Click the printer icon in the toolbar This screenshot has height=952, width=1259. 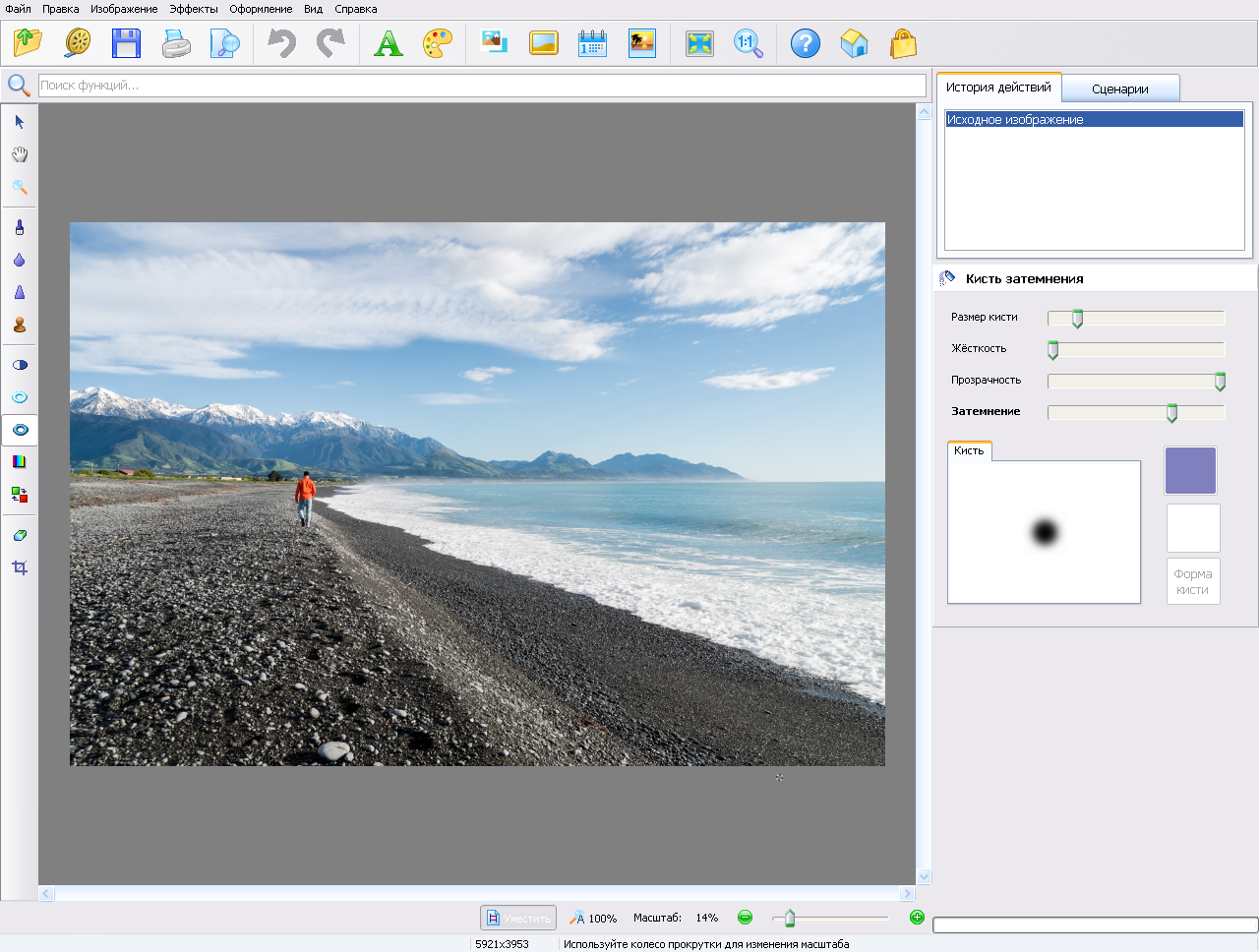[x=176, y=43]
